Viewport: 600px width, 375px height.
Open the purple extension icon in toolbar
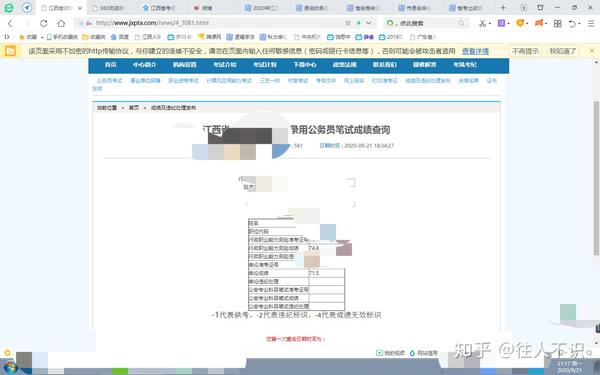501,23
